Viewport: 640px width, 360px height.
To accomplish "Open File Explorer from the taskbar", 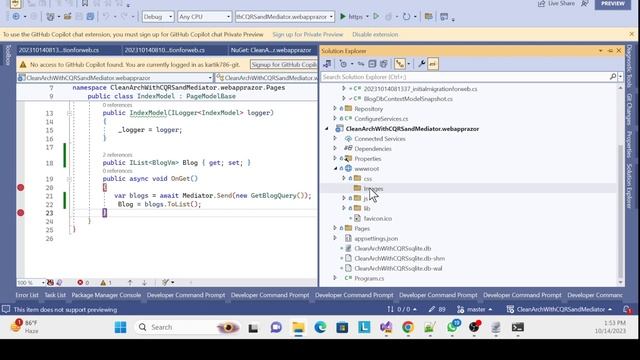I will 298,327.
